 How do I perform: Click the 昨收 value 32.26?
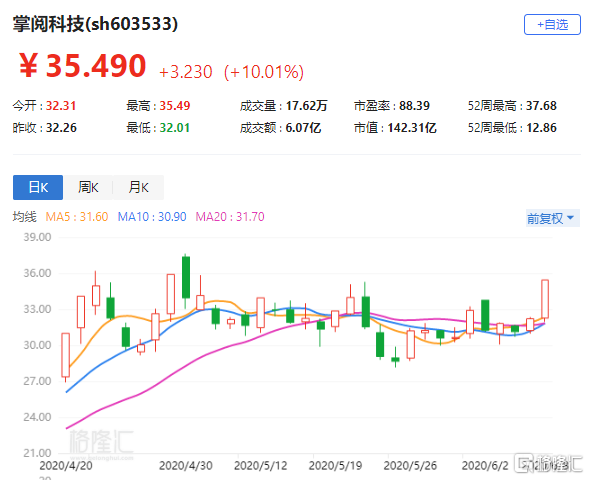(61, 128)
